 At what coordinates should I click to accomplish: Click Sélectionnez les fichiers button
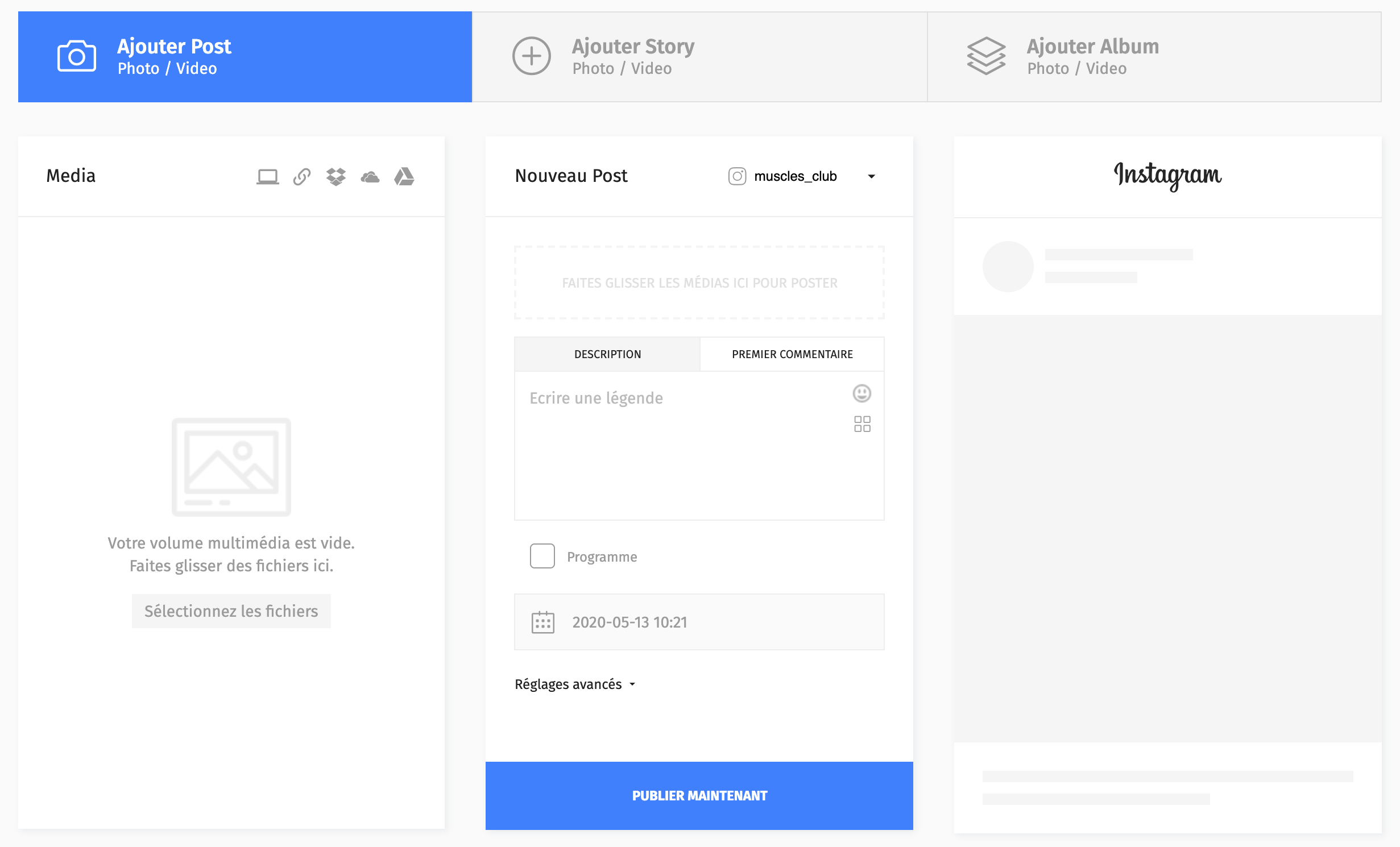231,611
